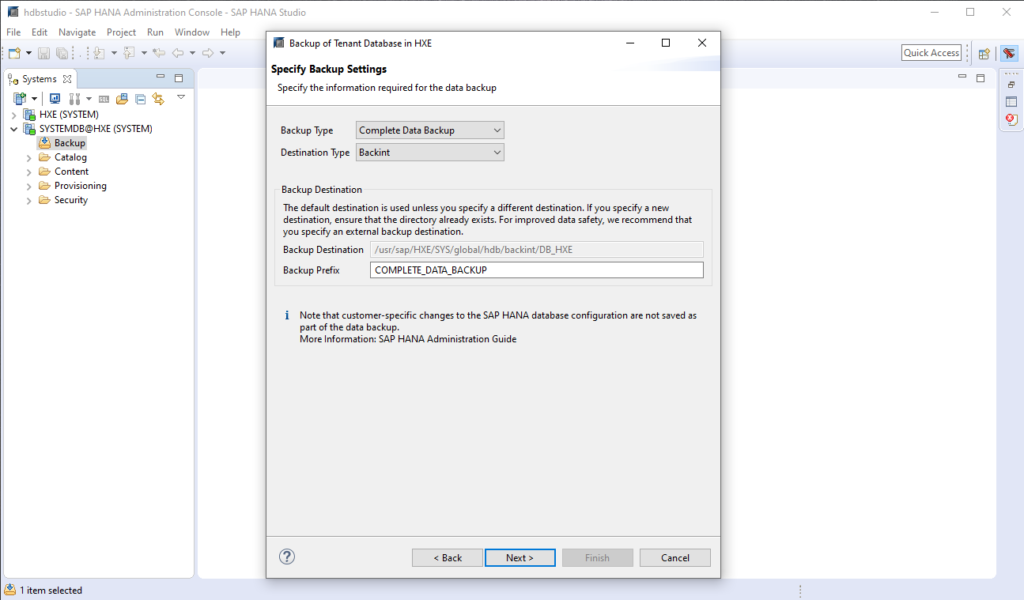Select the Provisioning folder label
Image resolution: width=1024 pixels, height=600 pixels.
point(80,186)
